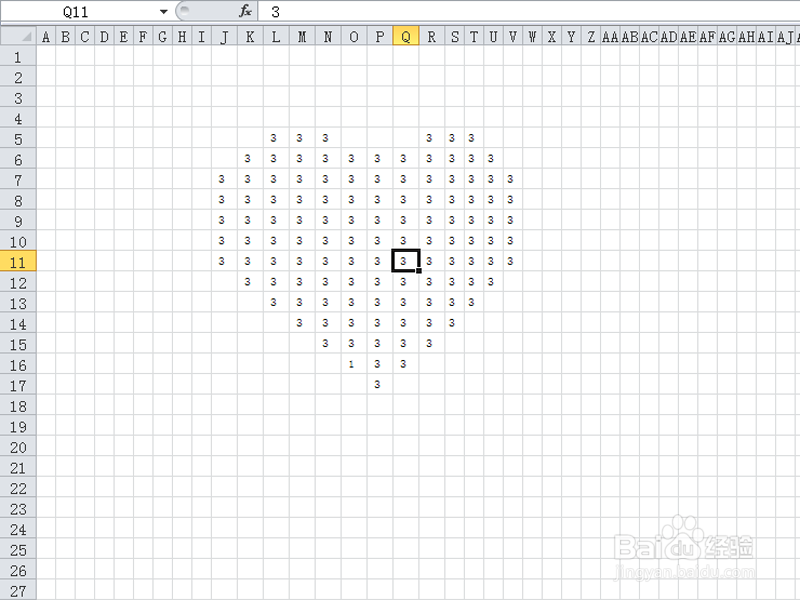
Task: Open the Name Box dropdown arrow
Action: tap(163, 11)
